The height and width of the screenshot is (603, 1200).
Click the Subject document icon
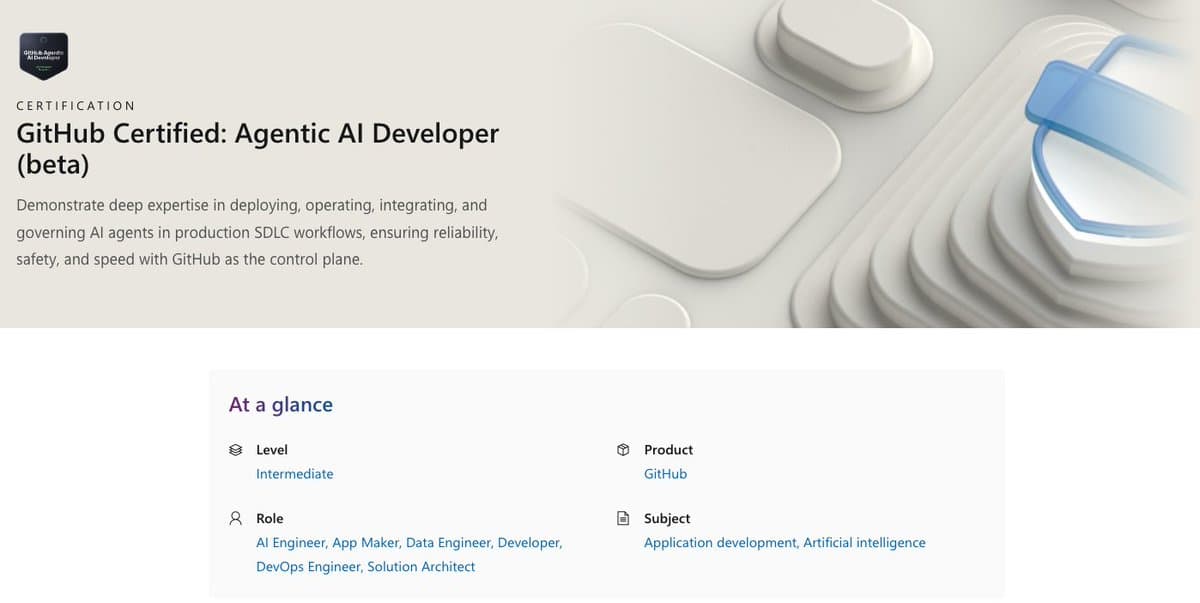(623, 519)
